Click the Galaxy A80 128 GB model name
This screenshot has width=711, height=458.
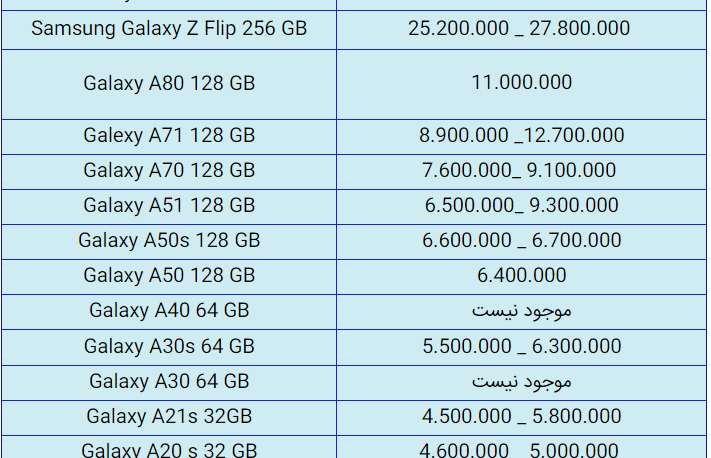pyautogui.click(x=169, y=83)
